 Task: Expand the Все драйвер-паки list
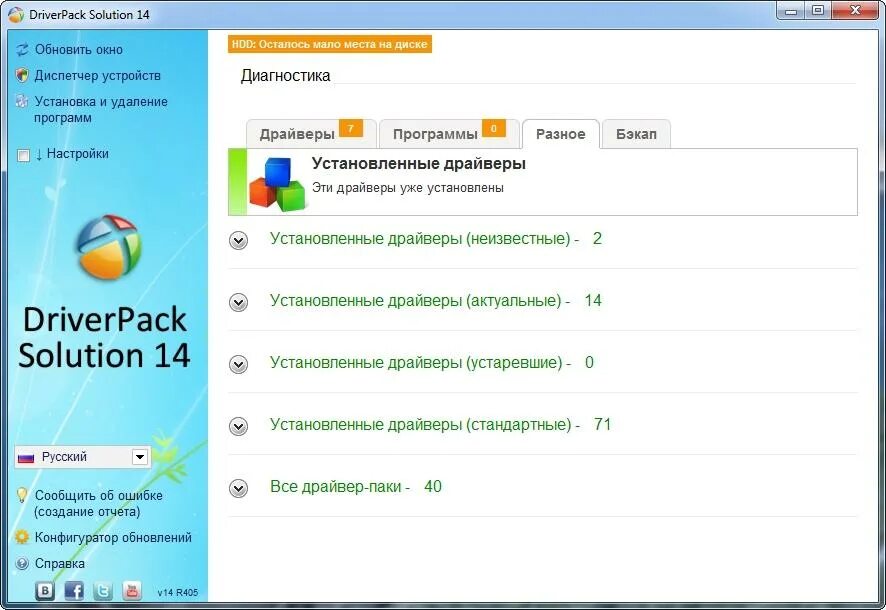[x=238, y=488]
